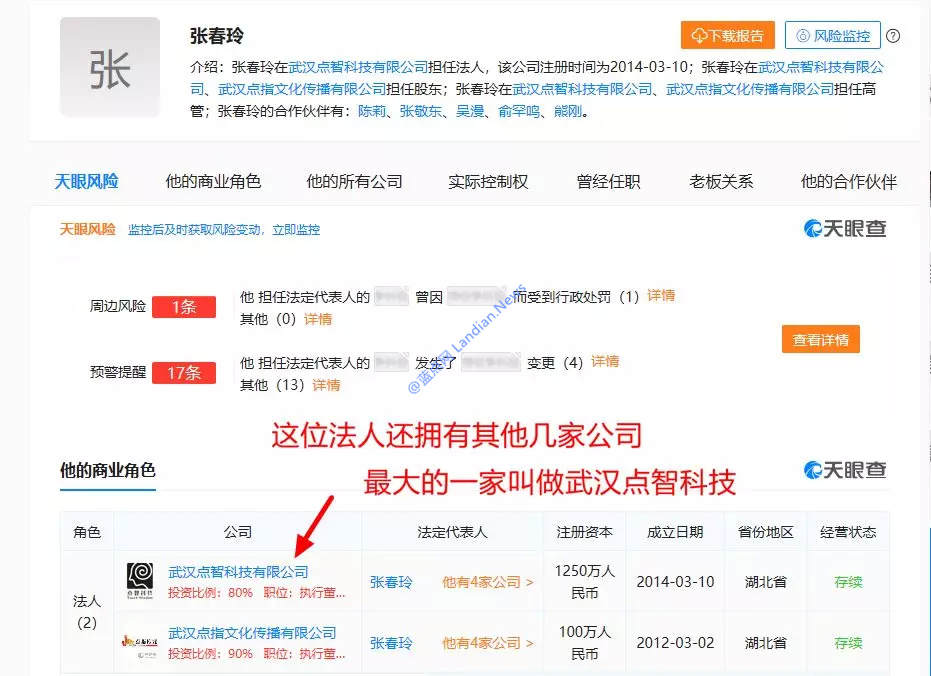This screenshot has width=931, height=676.
Task: Click 湖北省 in the 2014-03-10 row
Action: (766, 582)
